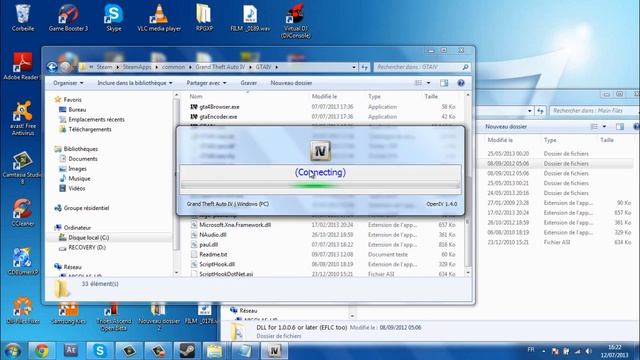Open the Skype desktop shortcut

click(113, 17)
